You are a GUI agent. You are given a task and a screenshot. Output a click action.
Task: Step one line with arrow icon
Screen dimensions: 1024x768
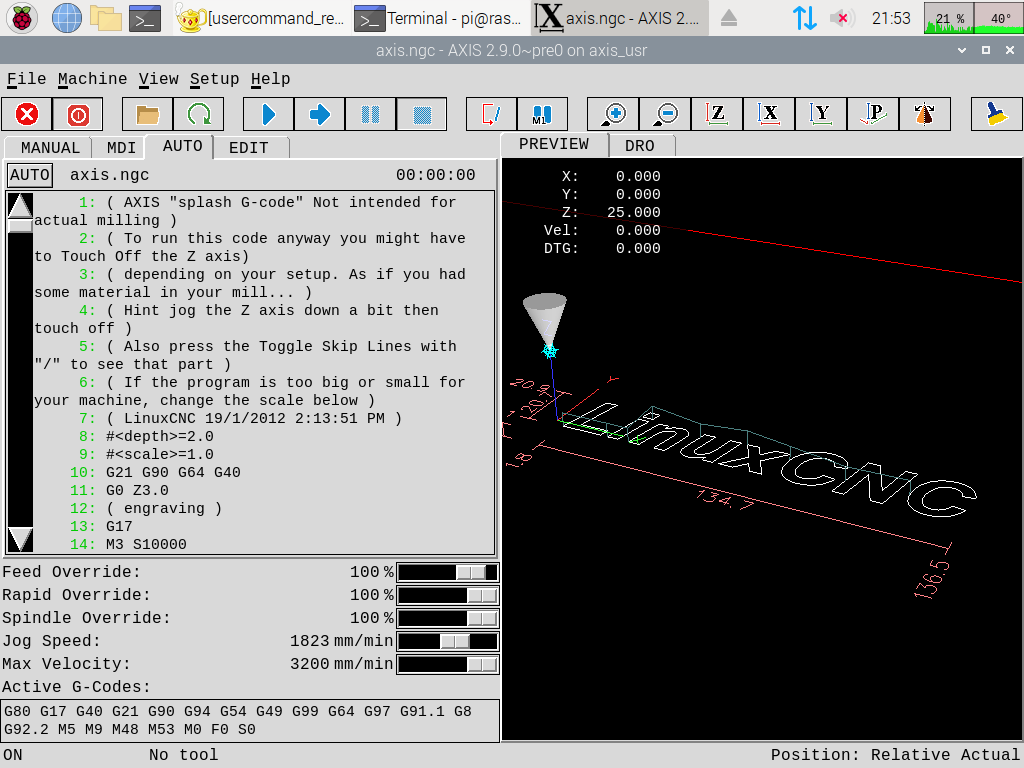click(319, 114)
